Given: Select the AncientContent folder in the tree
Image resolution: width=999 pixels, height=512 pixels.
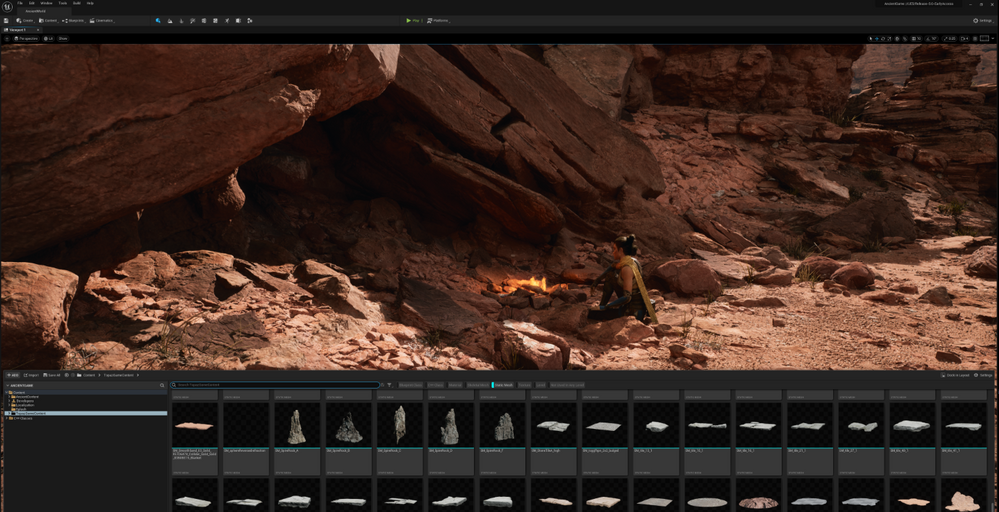Looking at the screenshot, I should [27, 397].
